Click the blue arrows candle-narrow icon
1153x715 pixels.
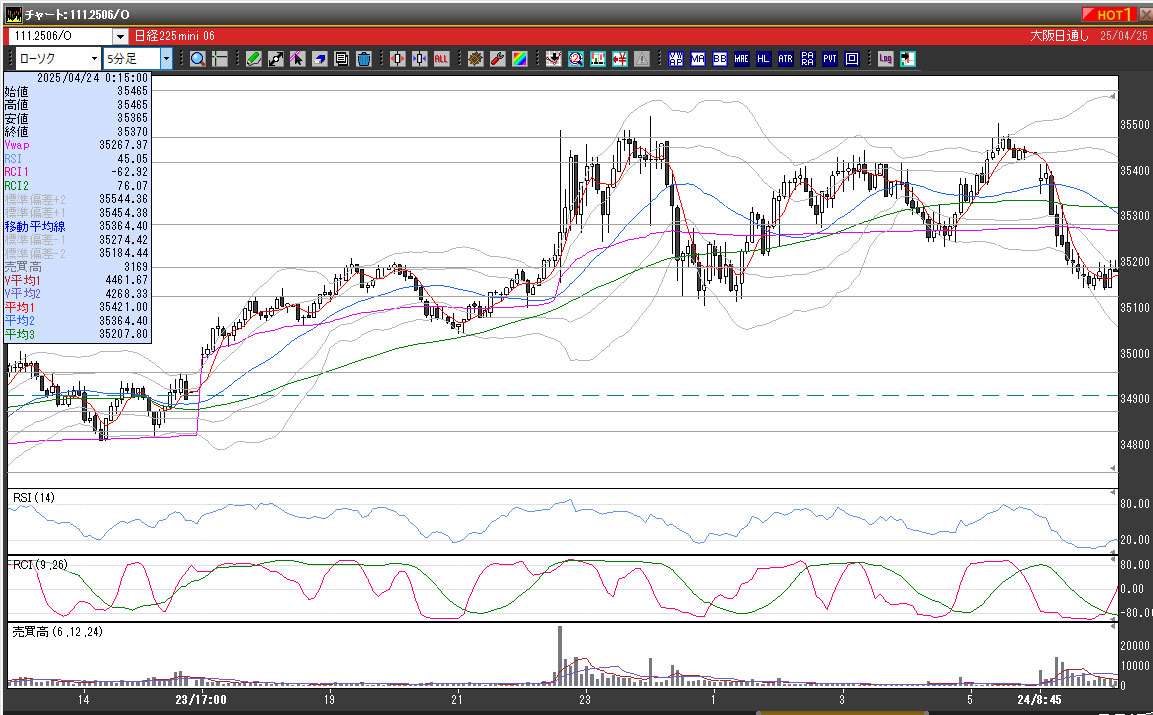(x=420, y=59)
